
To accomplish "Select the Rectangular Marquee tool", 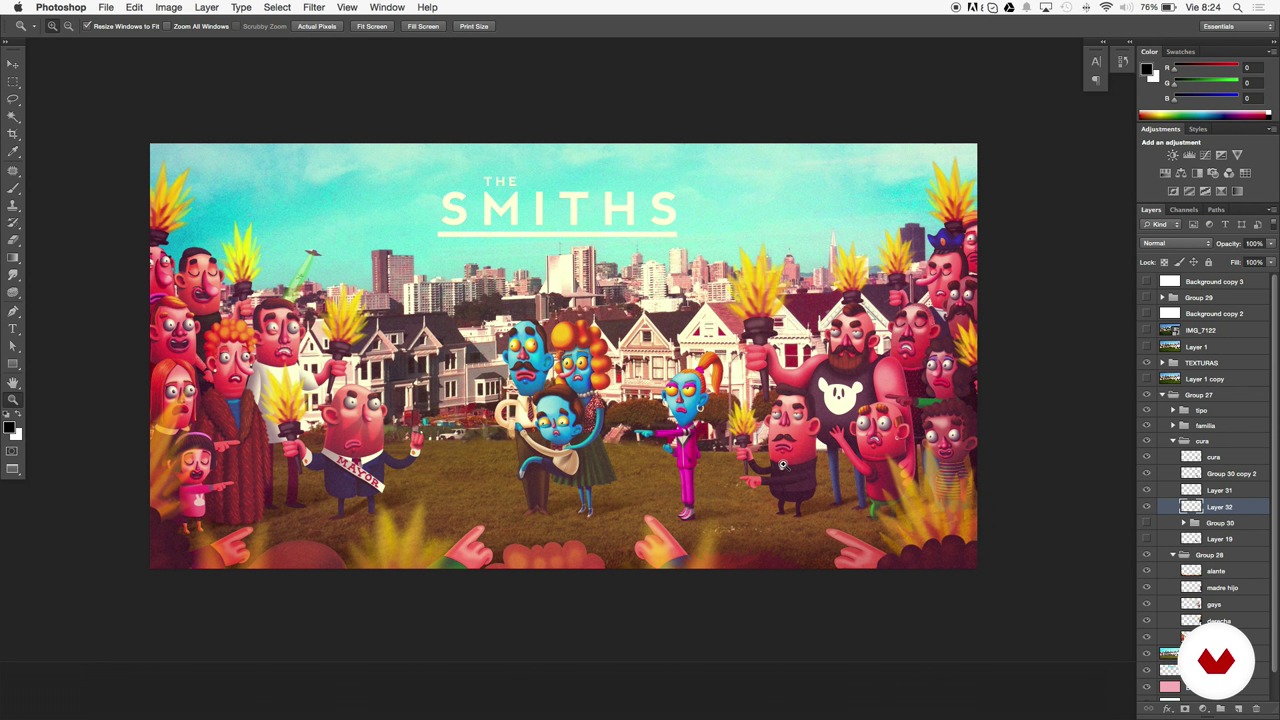I will (x=13, y=81).
